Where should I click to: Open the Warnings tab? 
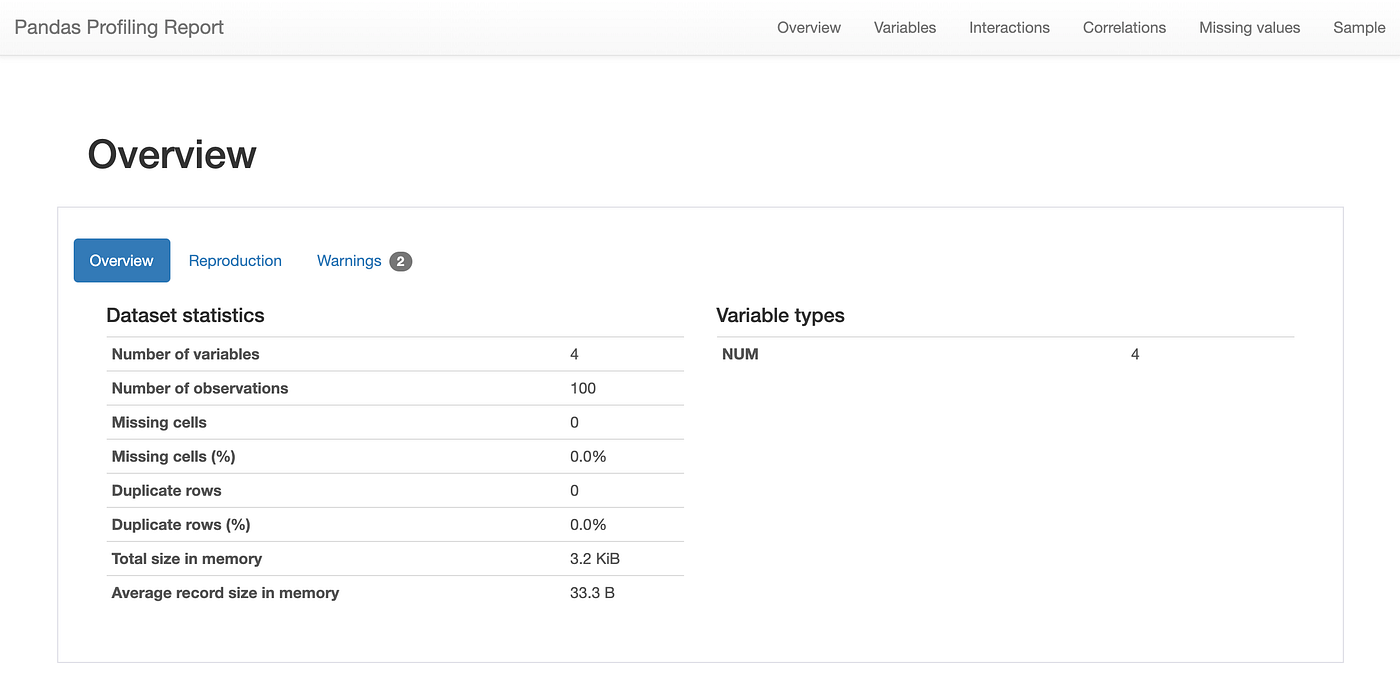[x=349, y=260]
